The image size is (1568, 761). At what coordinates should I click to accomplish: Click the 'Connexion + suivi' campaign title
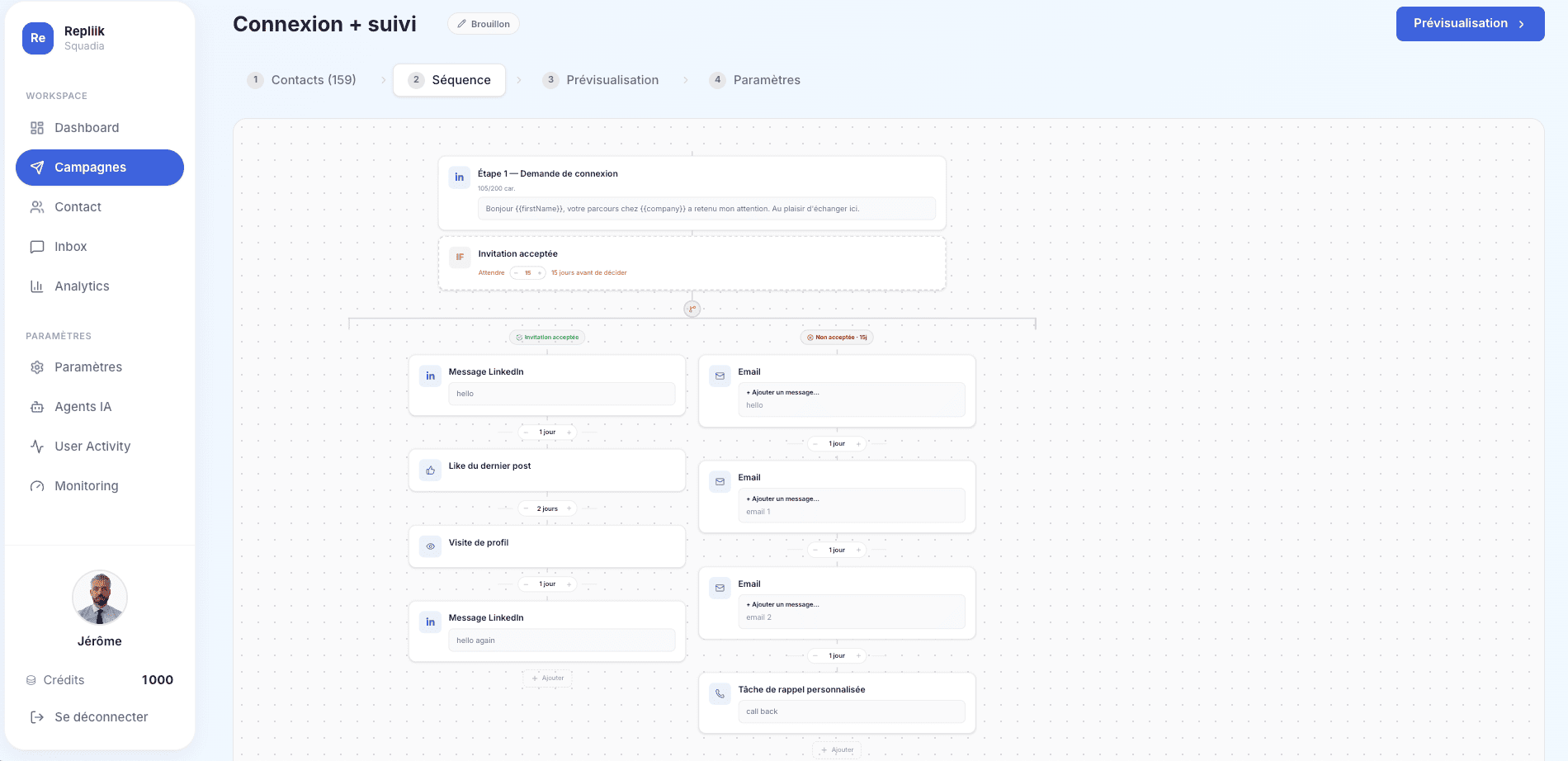tap(325, 24)
